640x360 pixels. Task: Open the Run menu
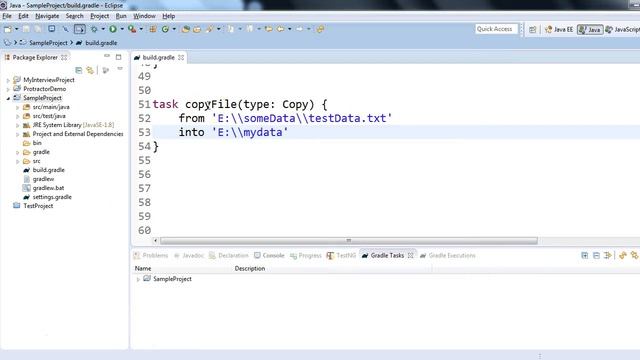[121, 16]
